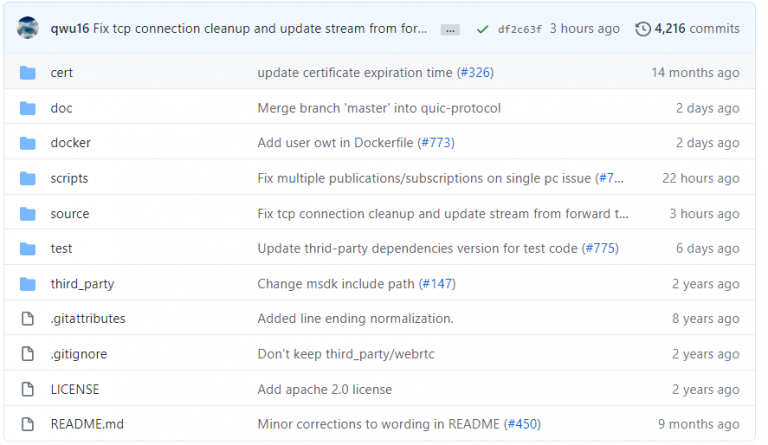Open the README.md file
The height and width of the screenshot is (445, 768).
click(84, 424)
